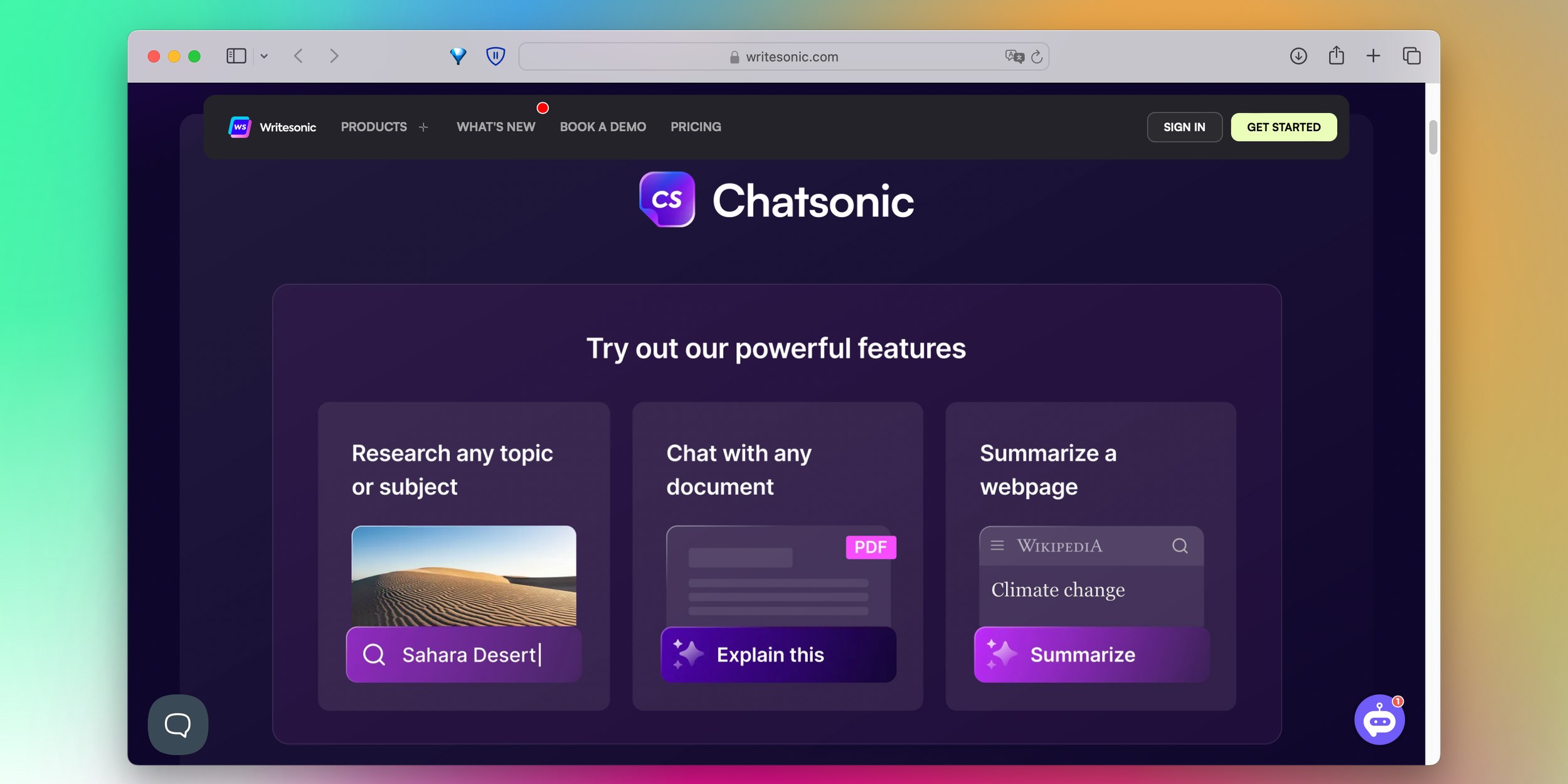Go to PRICING page

pyautogui.click(x=696, y=127)
